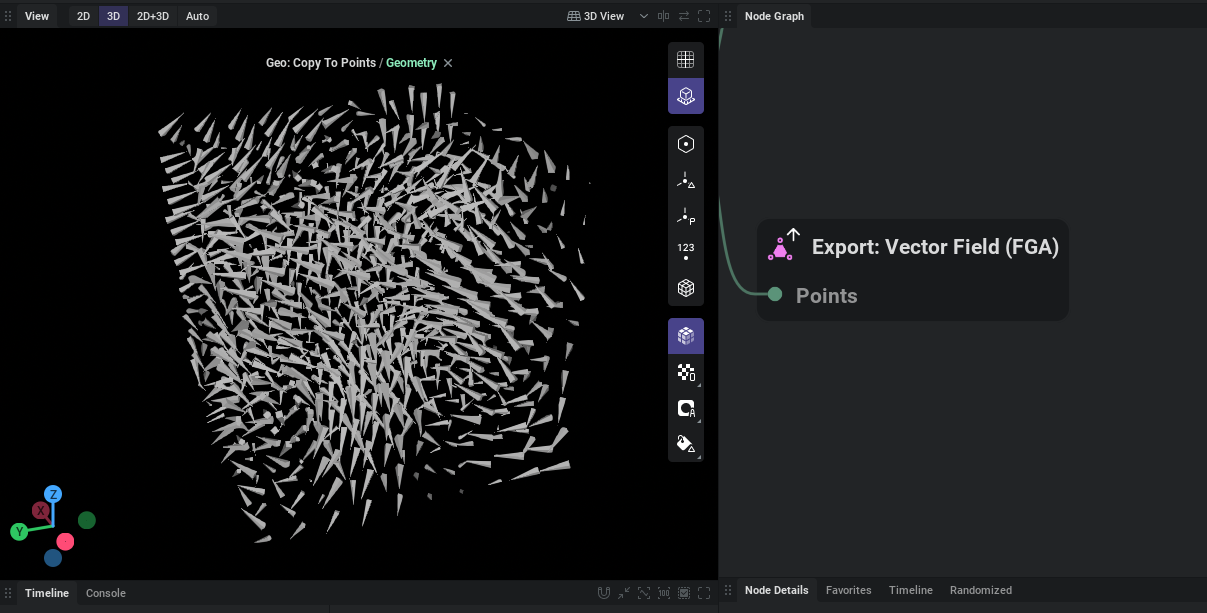Switch viewport to 2D+3D mode
Viewport: 1207px width, 613px height.
(x=153, y=16)
